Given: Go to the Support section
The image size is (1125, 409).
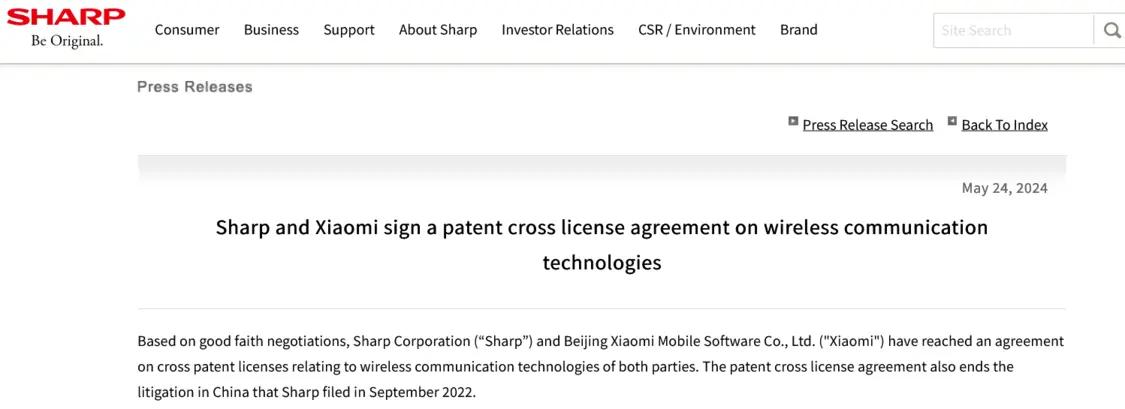Looking at the screenshot, I should coord(349,30).
